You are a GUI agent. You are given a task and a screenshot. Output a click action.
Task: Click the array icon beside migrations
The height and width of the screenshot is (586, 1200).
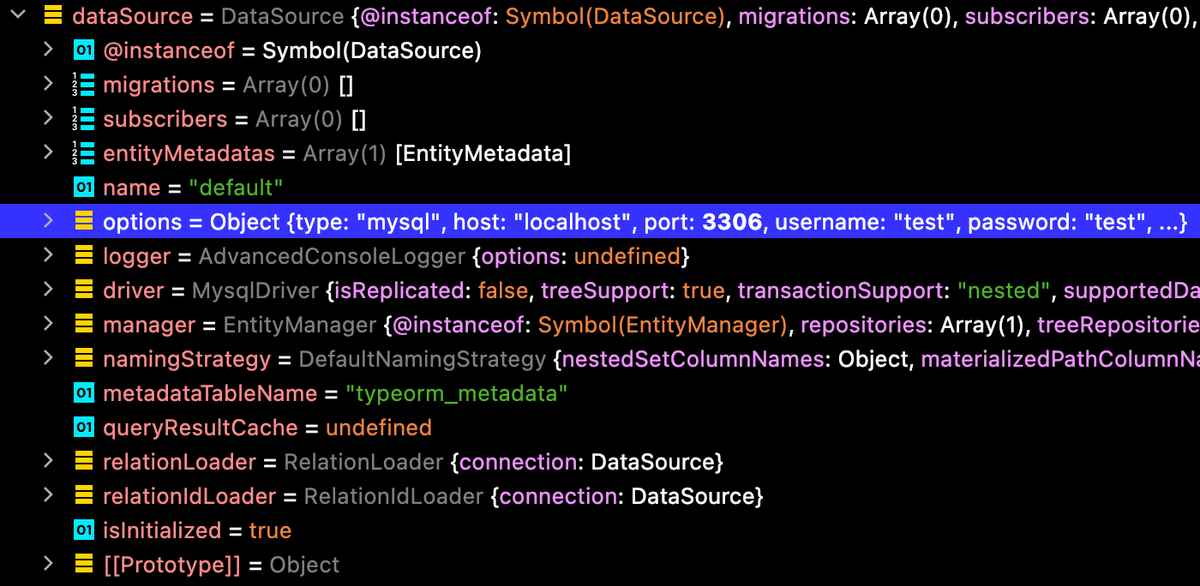click(x=85, y=84)
